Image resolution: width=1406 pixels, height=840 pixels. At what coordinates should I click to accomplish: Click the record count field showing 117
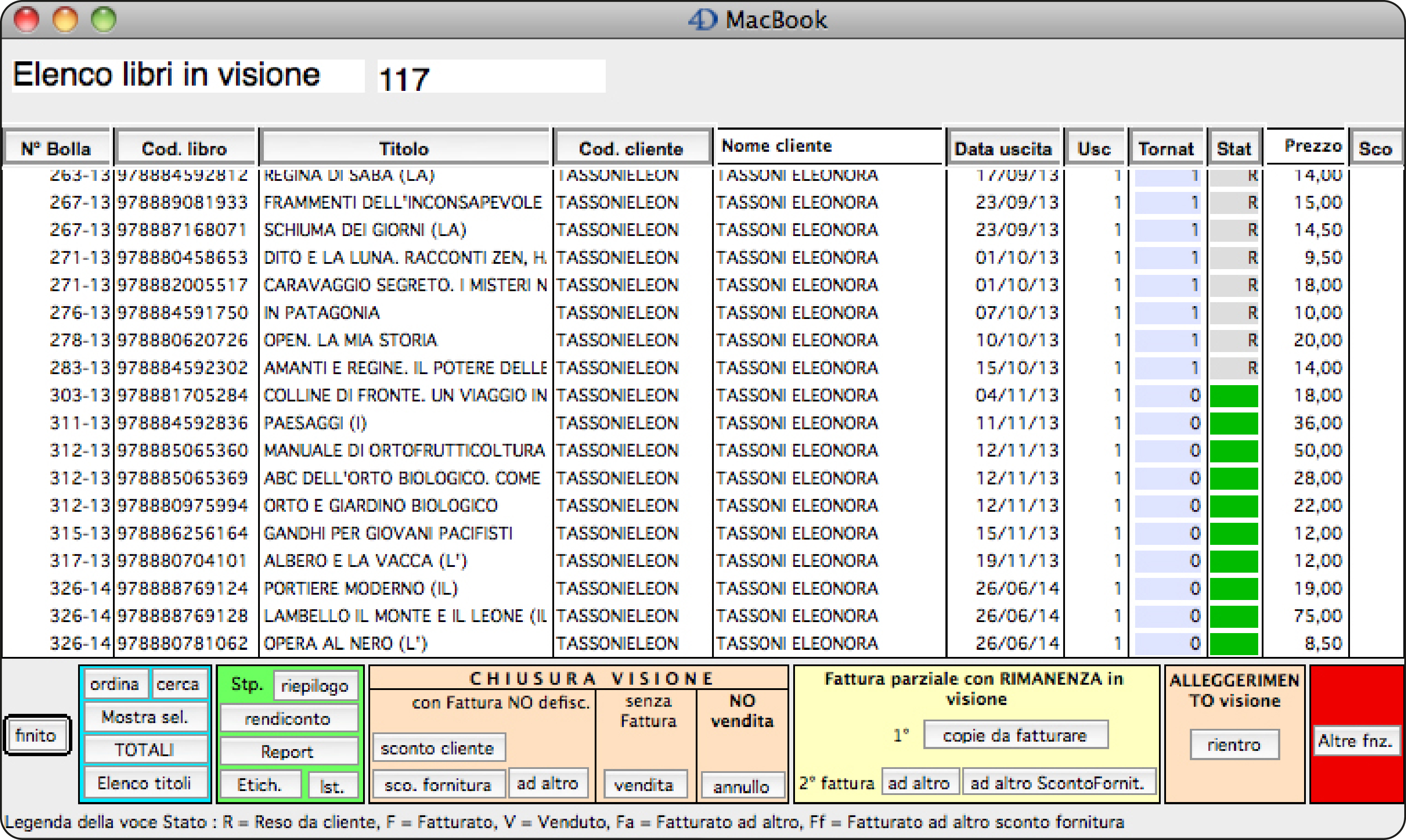tap(491, 76)
